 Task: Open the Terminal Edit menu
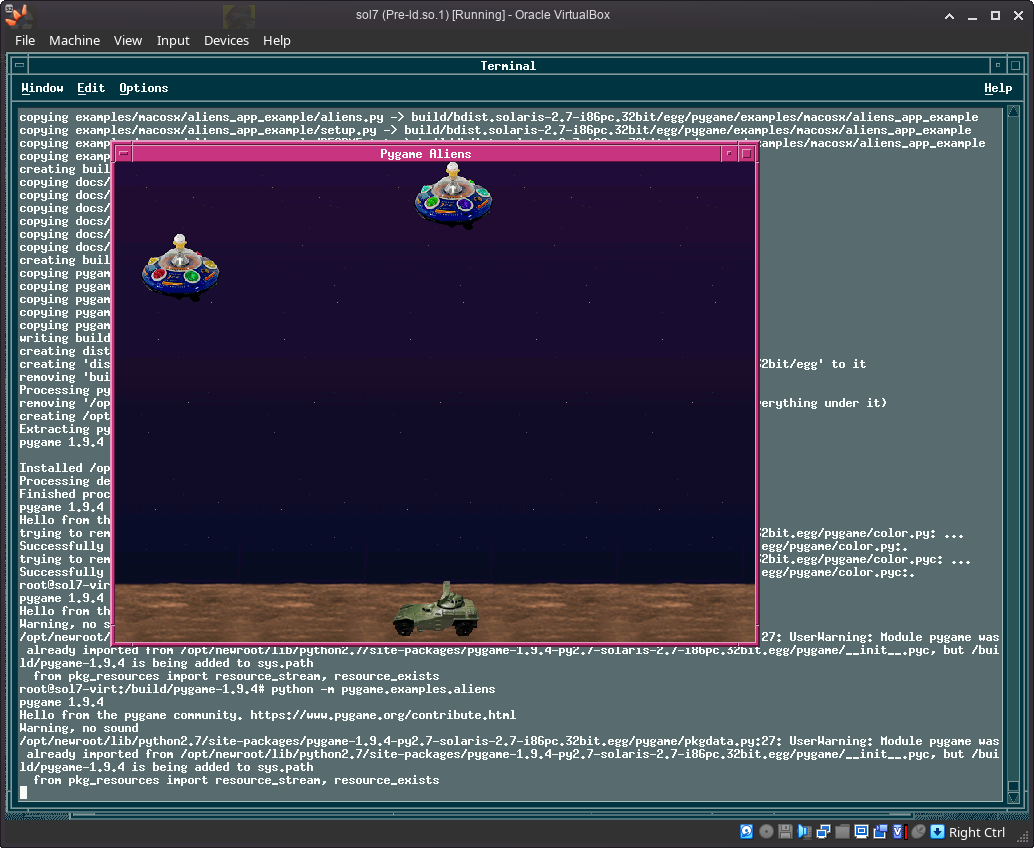pyautogui.click(x=91, y=88)
